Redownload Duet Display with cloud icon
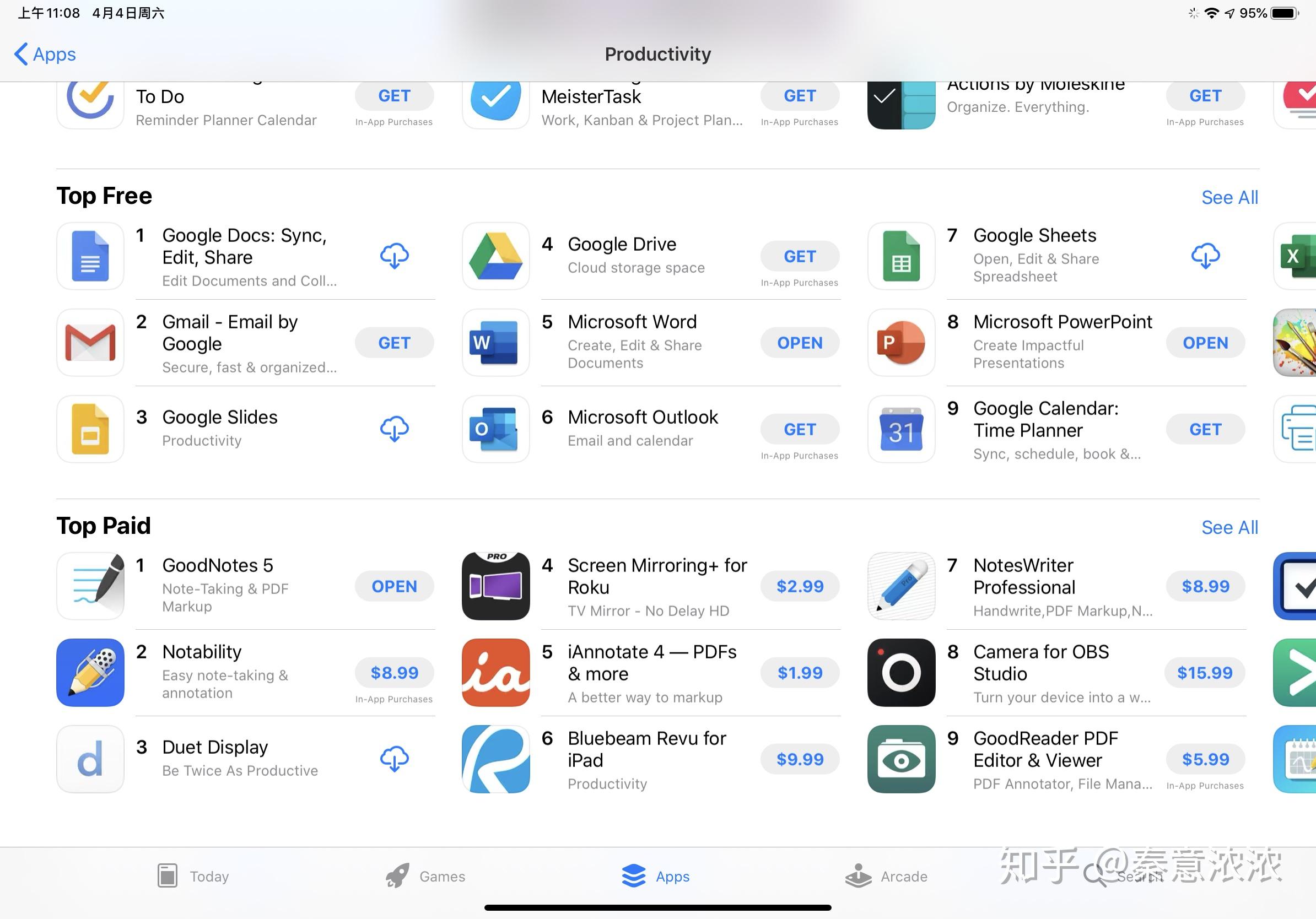 (395, 759)
